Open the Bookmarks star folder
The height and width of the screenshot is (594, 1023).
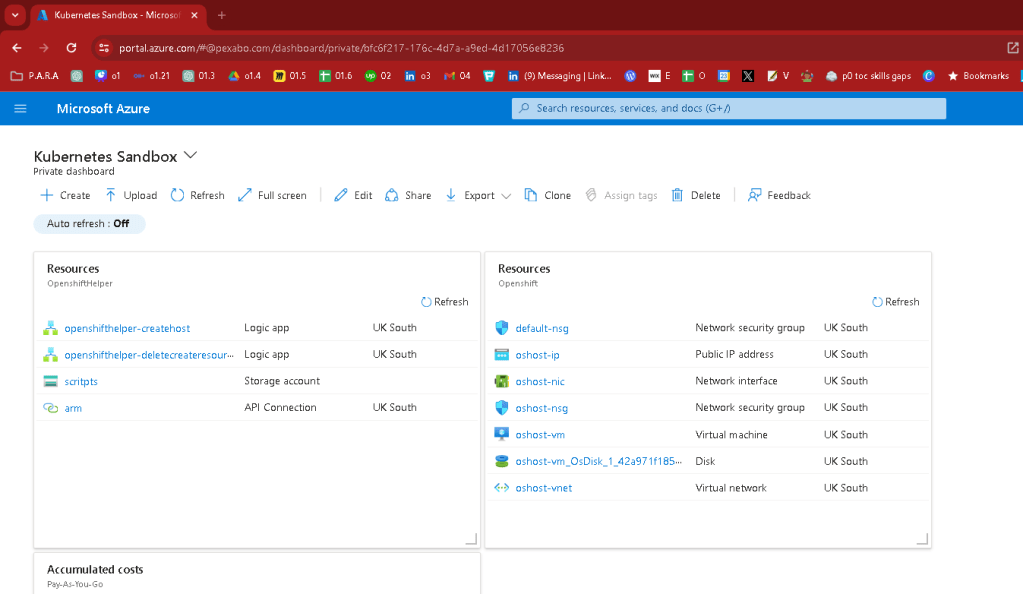[978, 76]
